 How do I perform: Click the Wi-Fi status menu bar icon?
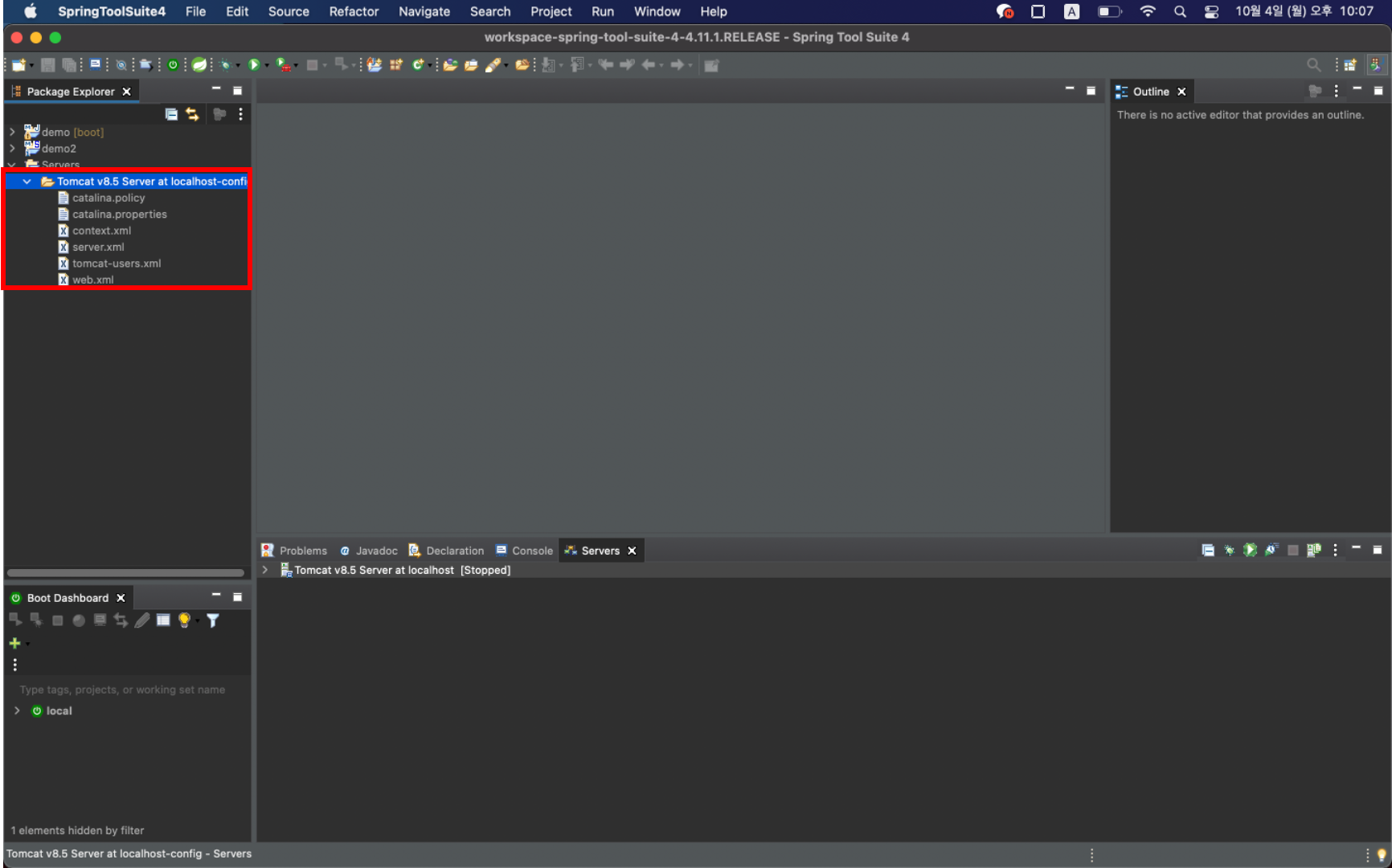pos(1148,11)
